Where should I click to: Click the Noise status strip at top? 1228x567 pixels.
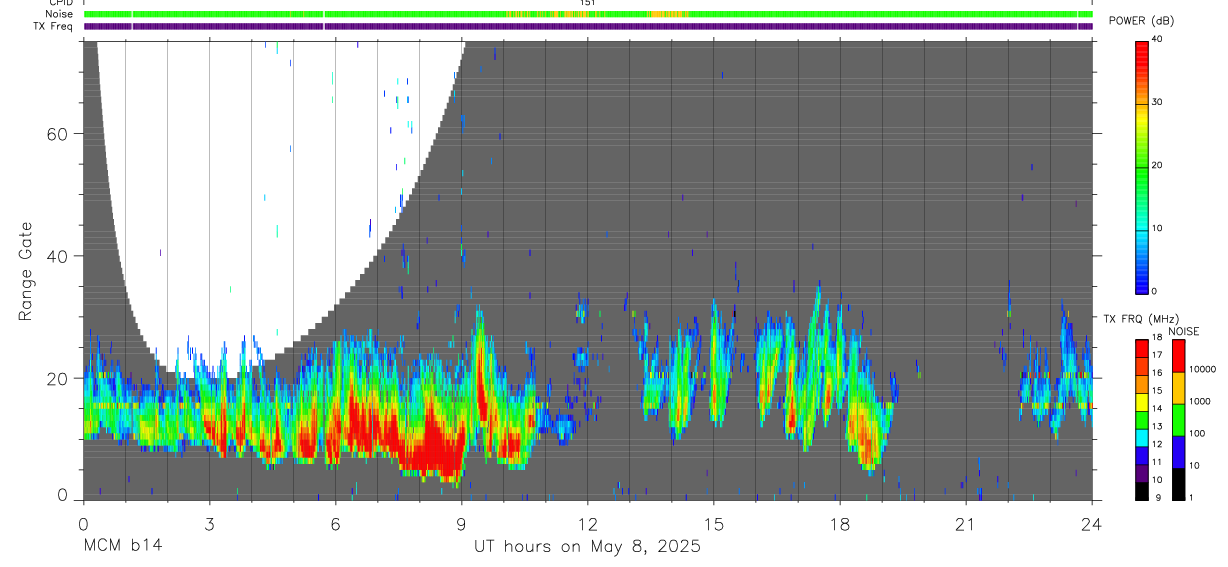tap(587, 14)
